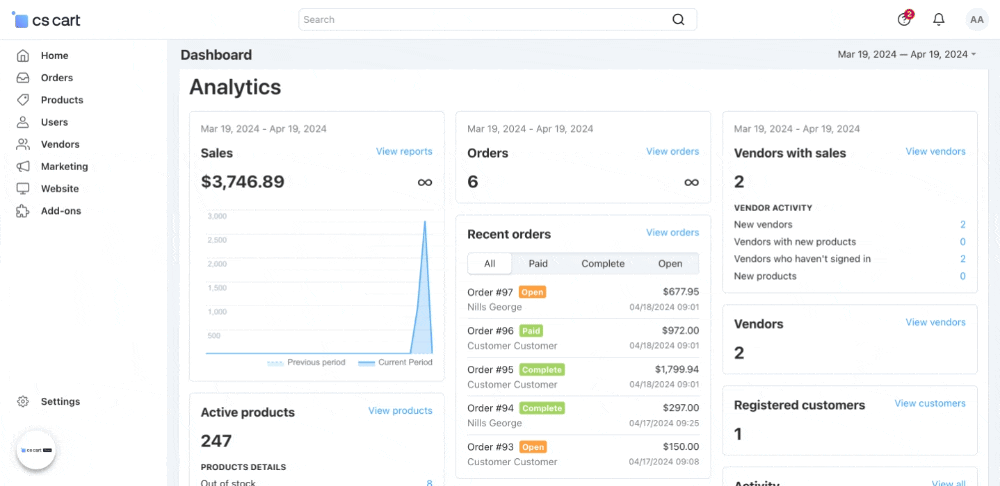Click the search magnifier icon

[x=678, y=19]
